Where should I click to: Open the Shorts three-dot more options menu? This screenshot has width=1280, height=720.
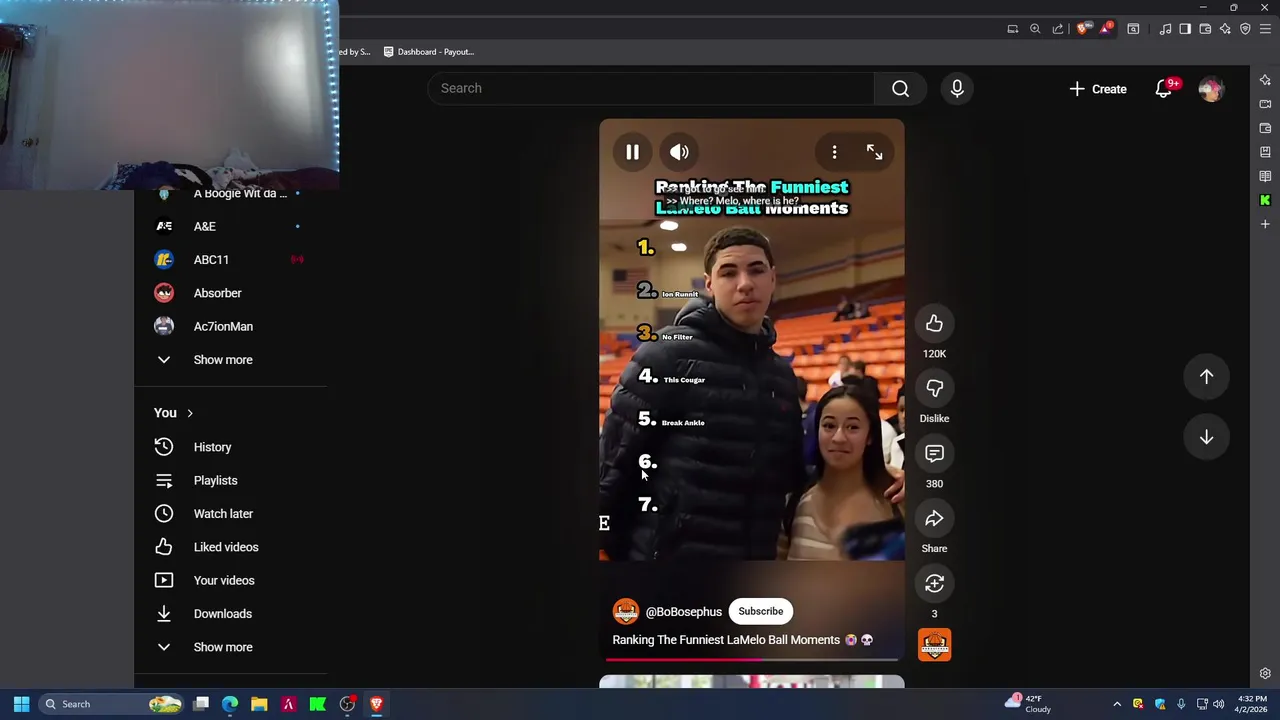pos(834,152)
